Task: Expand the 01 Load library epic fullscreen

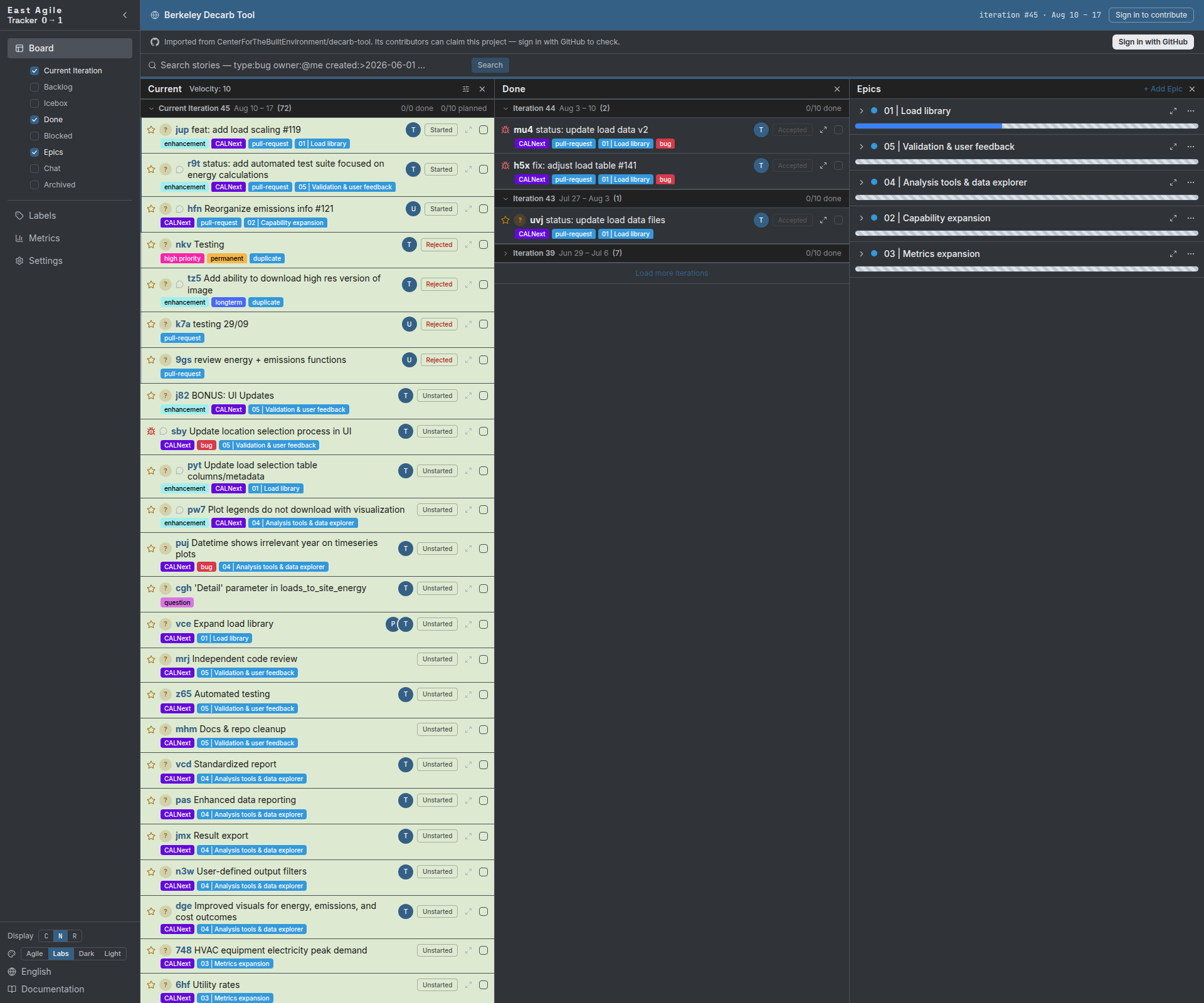Action: coord(1173,111)
